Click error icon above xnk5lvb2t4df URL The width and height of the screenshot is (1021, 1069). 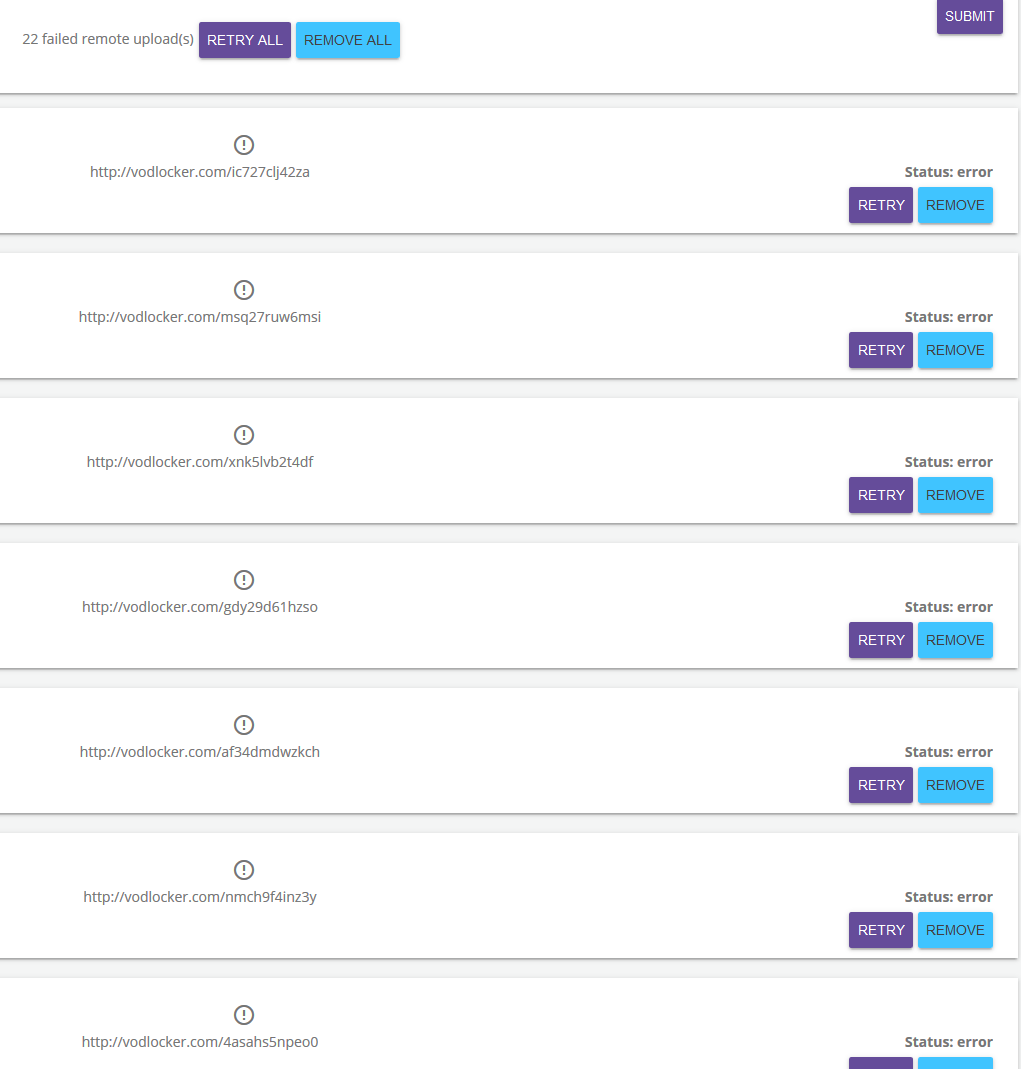(x=243, y=435)
